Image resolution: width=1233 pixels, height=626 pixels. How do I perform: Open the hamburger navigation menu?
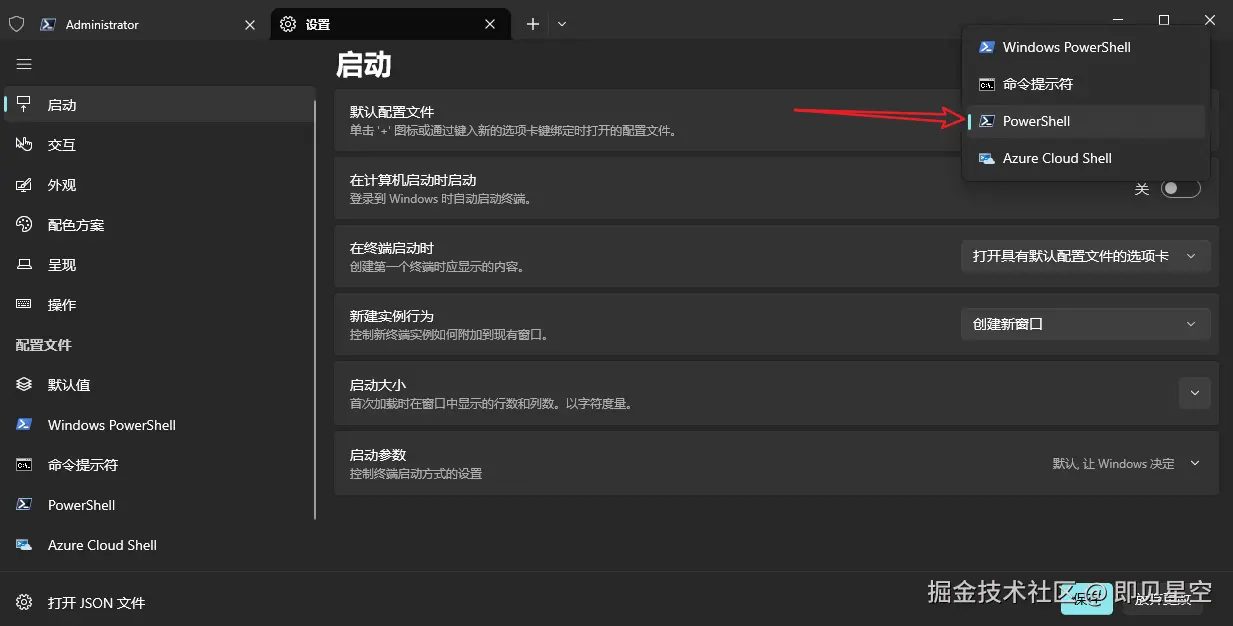point(24,64)
